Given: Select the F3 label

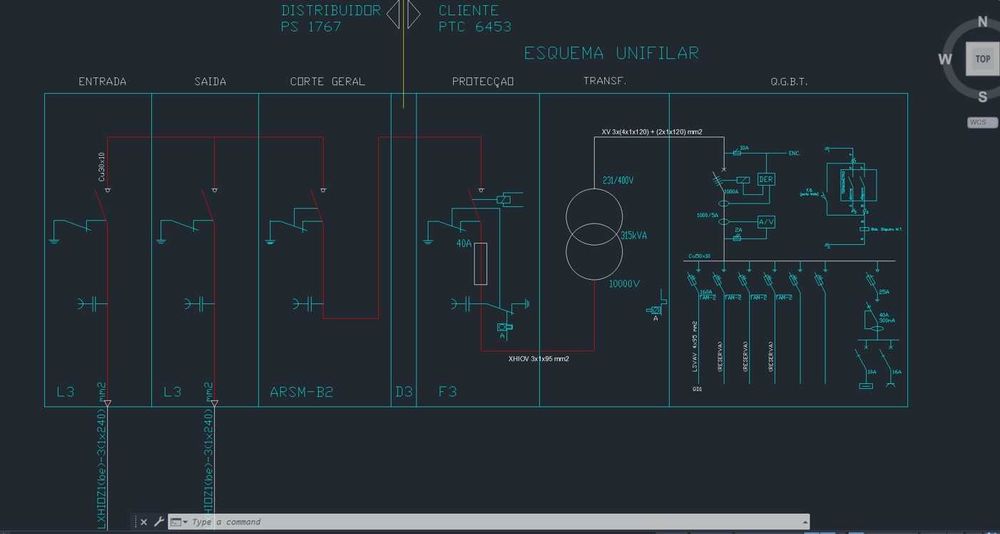Looking at the screenshot, I should 448,392.
